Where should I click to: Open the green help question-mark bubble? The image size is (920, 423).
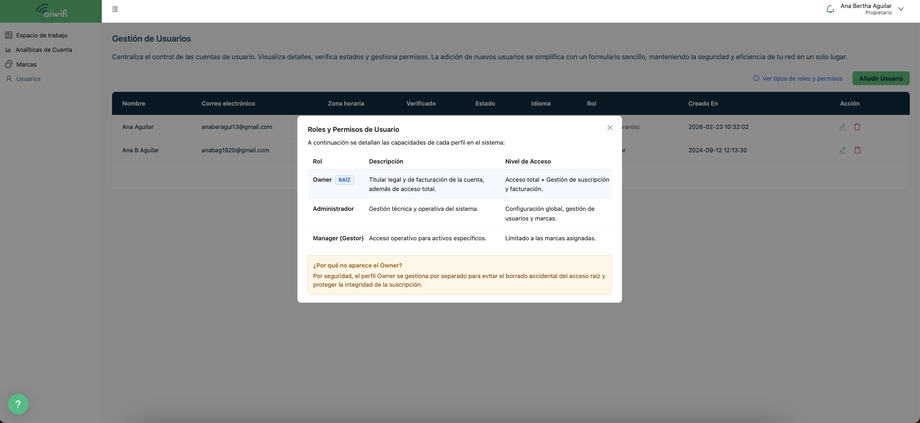(x=18, y=404)
